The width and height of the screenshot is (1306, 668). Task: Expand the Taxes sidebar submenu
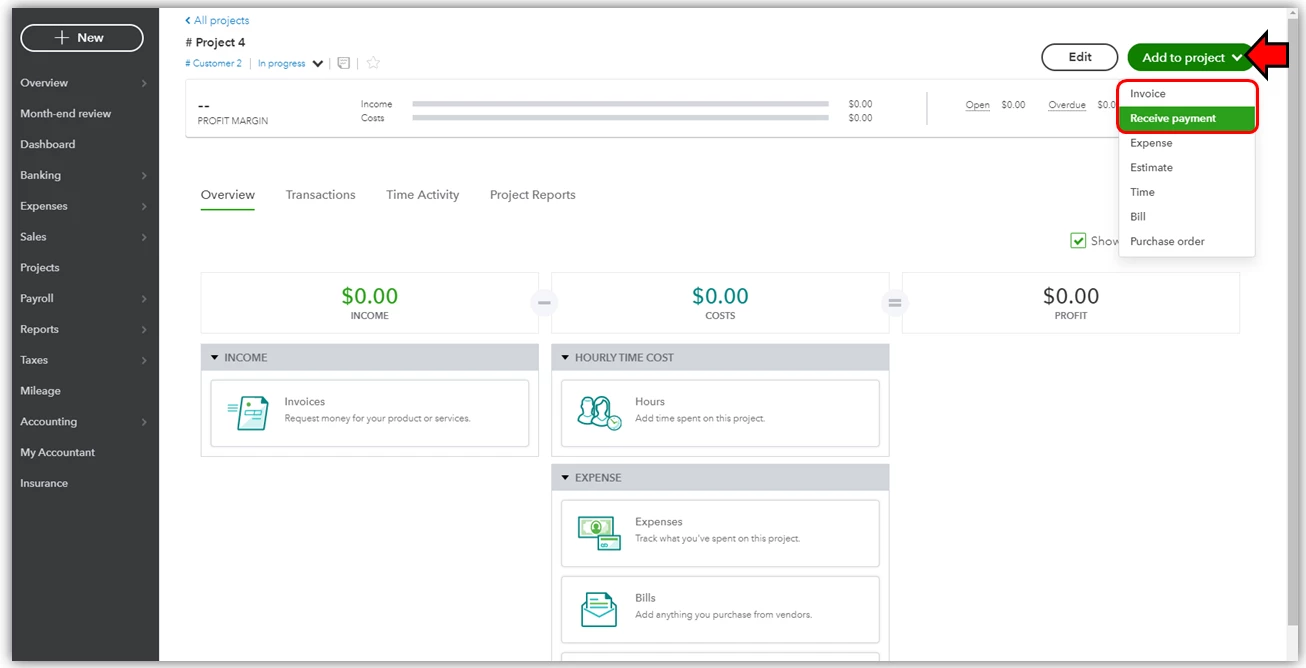click(x=144, y=360)
